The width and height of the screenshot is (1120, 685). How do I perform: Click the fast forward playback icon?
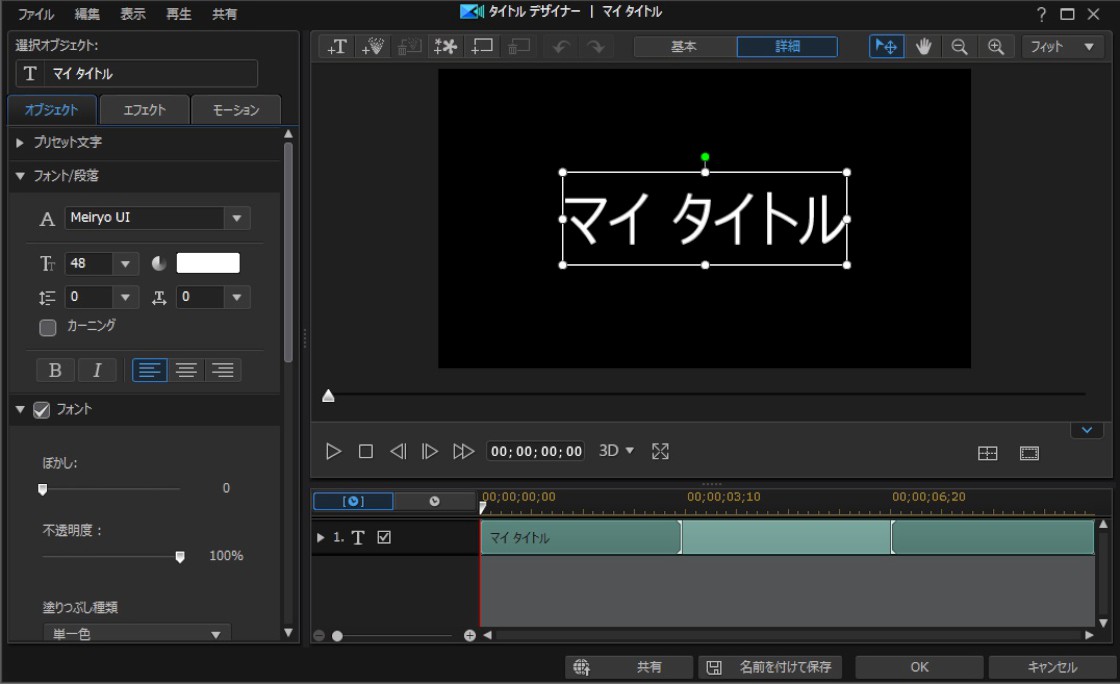point(463,452)
